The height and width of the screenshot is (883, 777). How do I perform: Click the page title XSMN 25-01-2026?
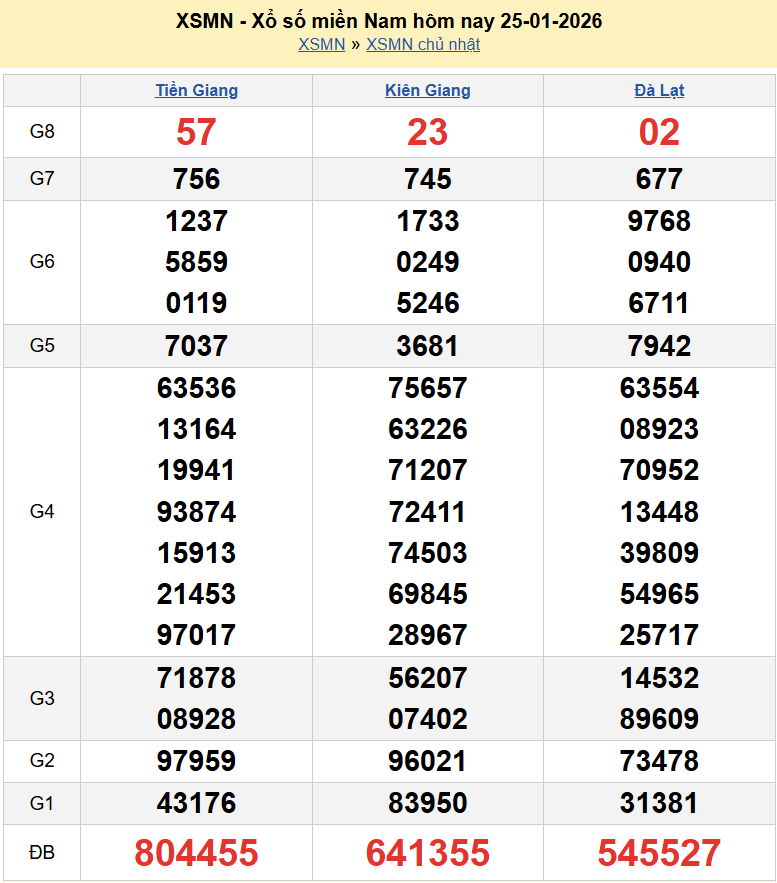[x=388, y=21]
